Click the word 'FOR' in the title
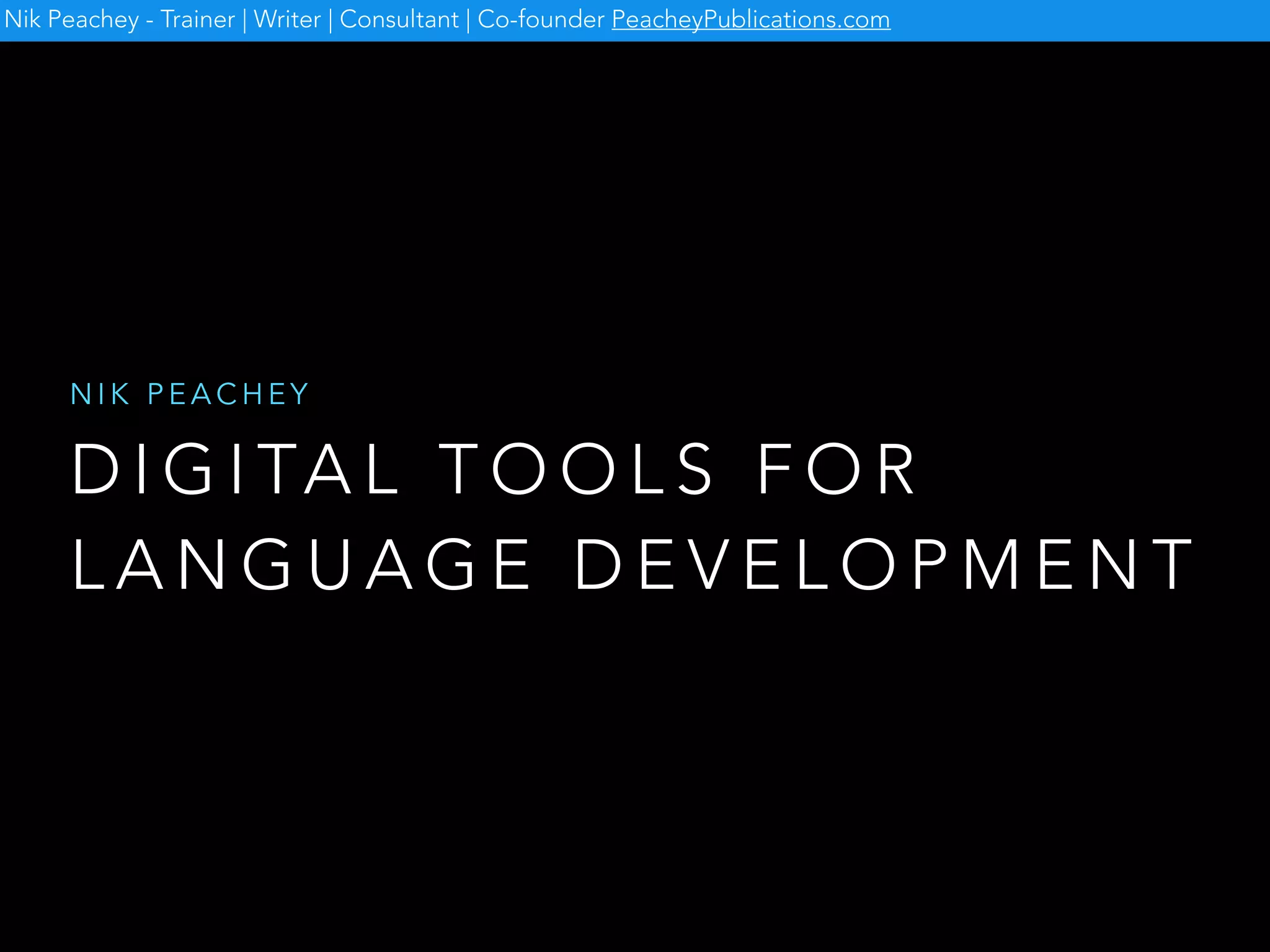The width and height of the screenshot is (1270, 952). coord(836,469)
